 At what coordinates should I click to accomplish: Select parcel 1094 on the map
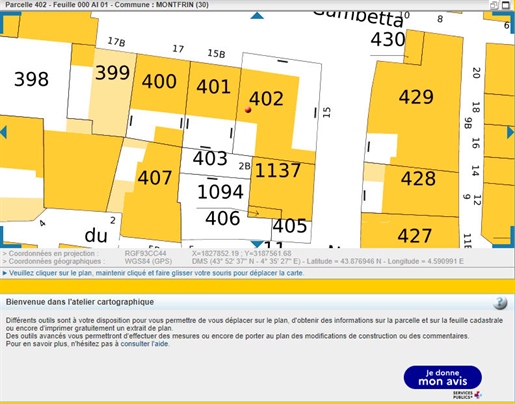[x=220, y=192]
